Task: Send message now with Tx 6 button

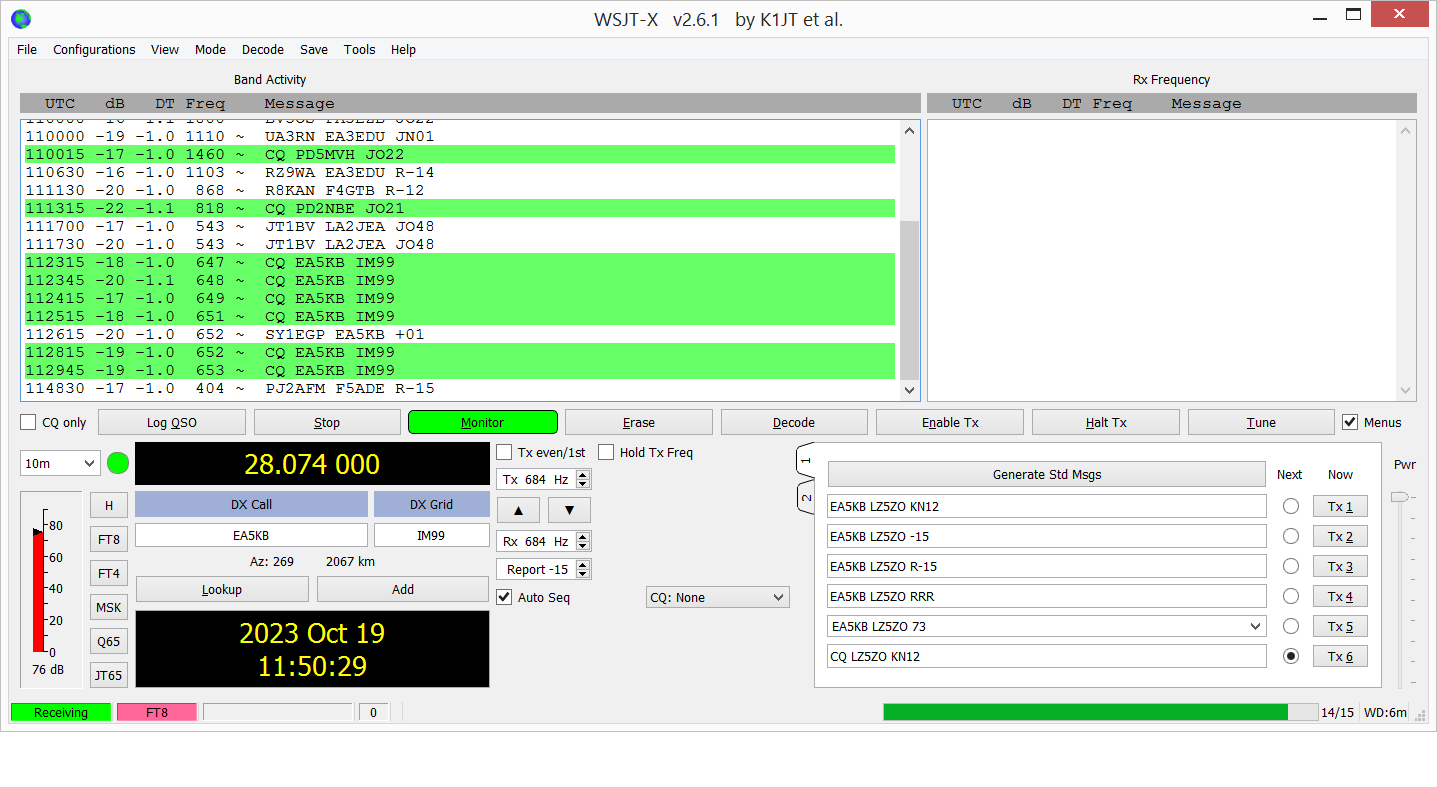Action: pos(1340,657)
